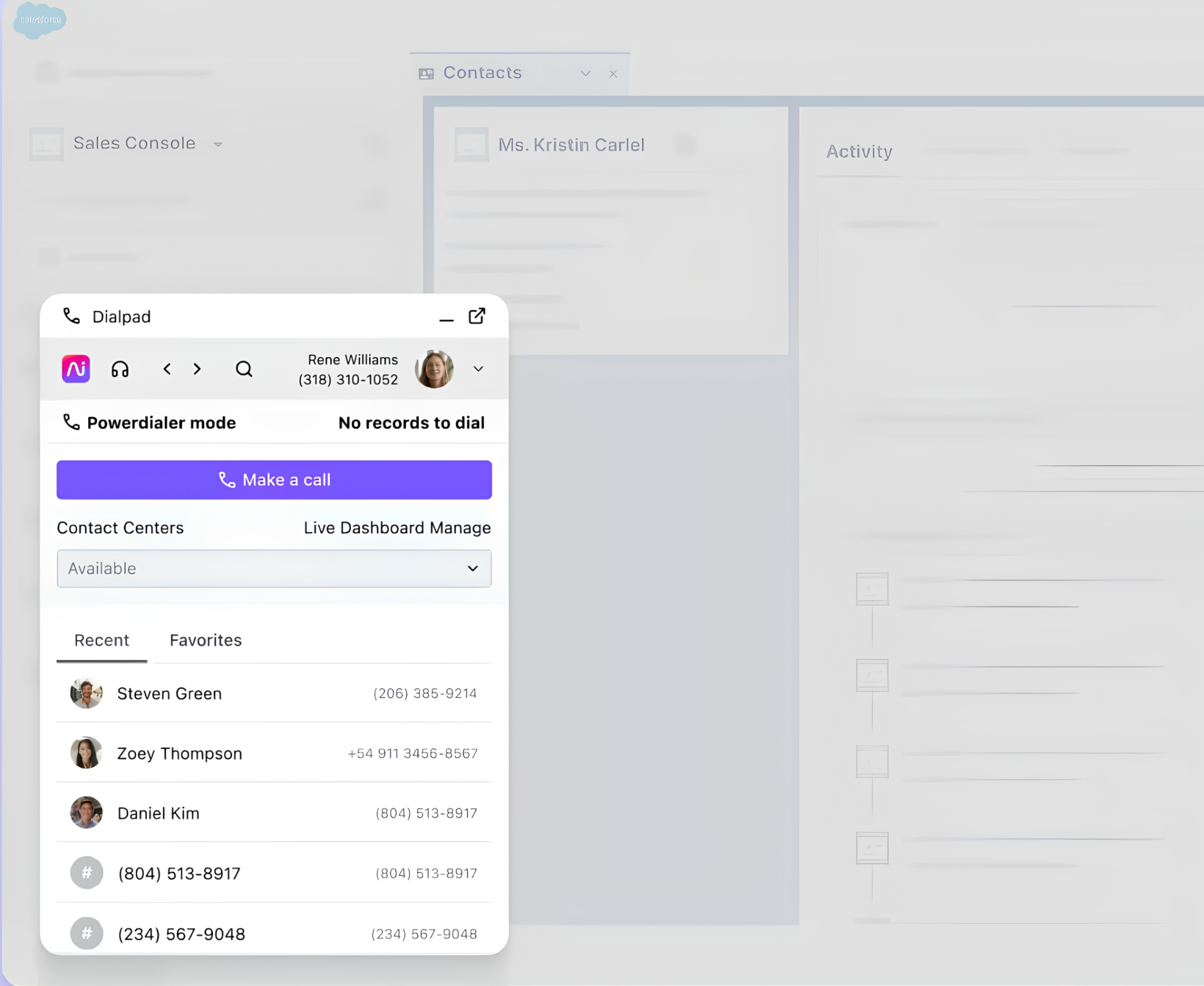Click the contact icon beside Ms. Kristin Carlel
This screenshot has height=986, width=1204.
click(x=471, y=145)
